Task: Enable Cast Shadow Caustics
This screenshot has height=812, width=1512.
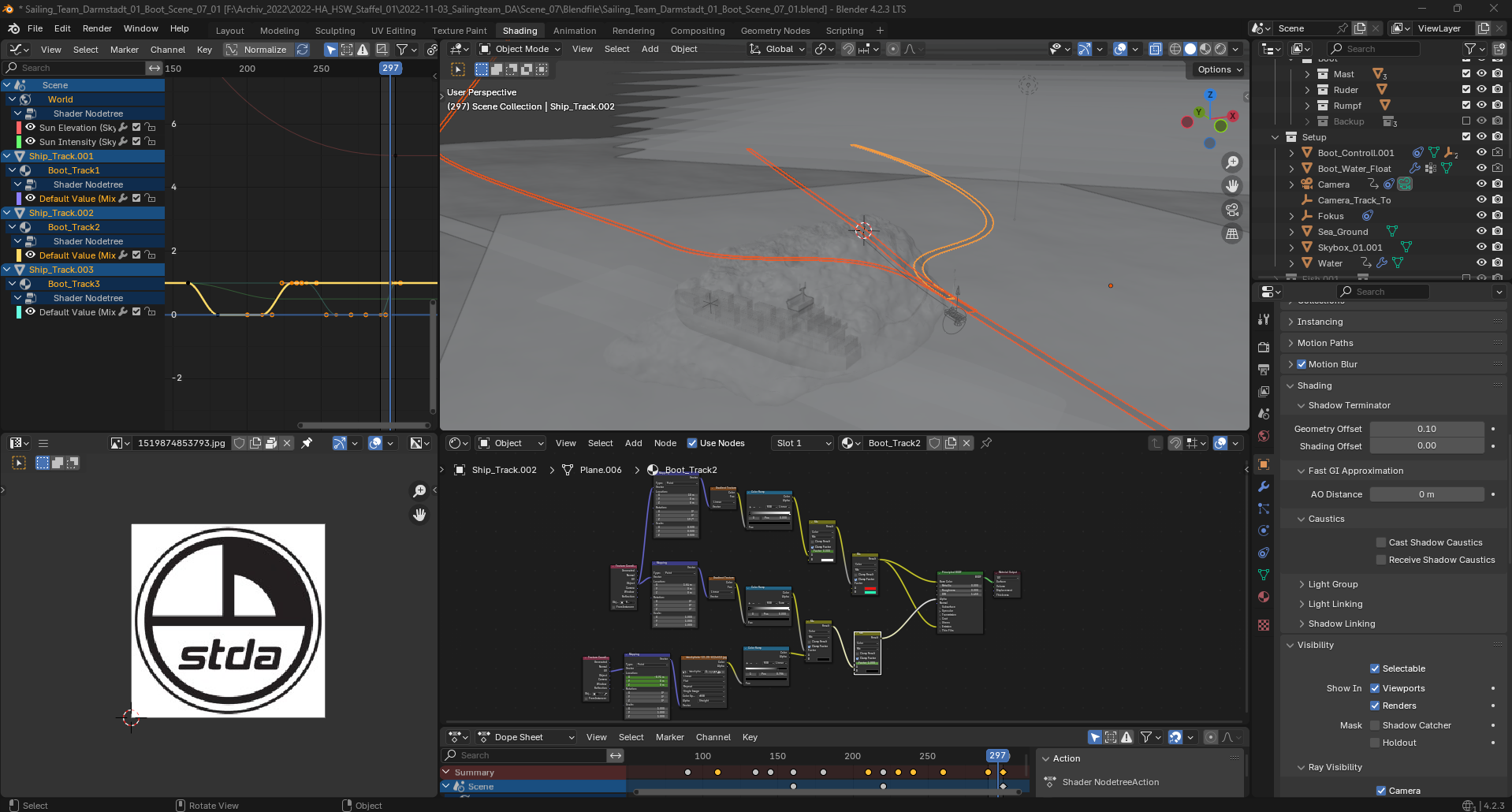Action: 1381,542
